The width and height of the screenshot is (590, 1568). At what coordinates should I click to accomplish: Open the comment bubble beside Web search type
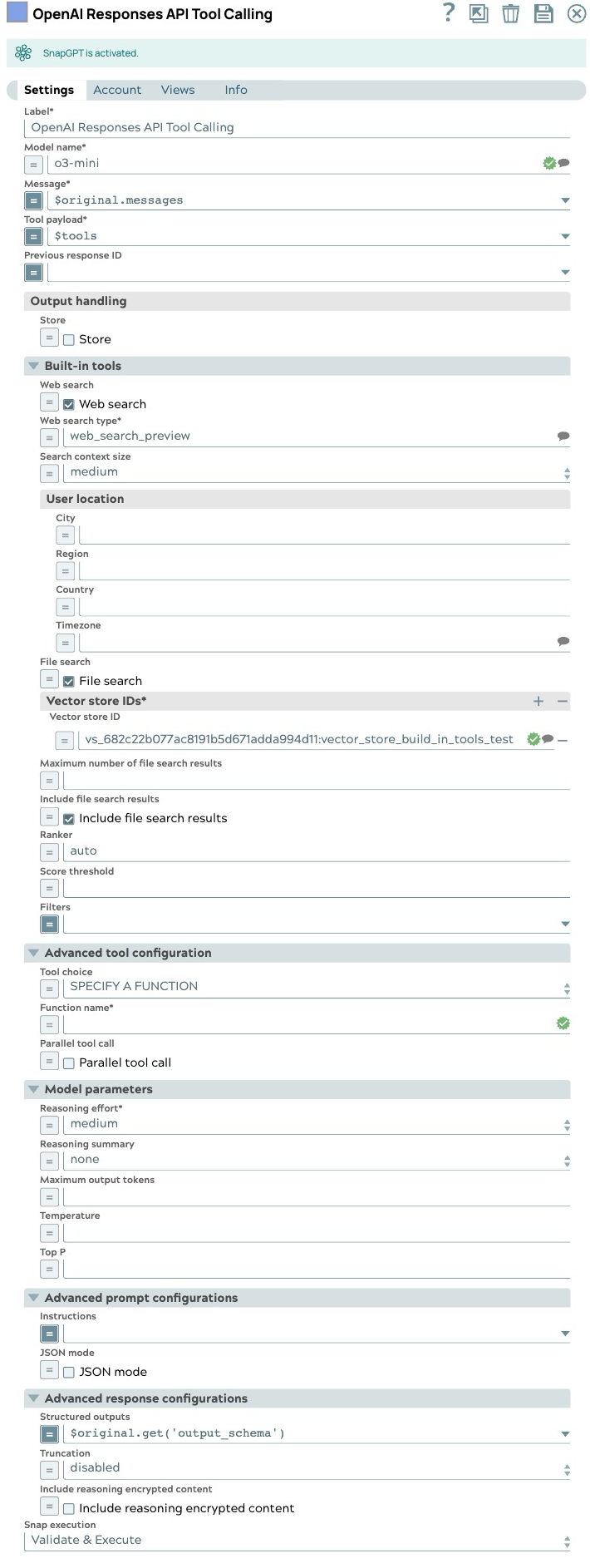point(563,436)
